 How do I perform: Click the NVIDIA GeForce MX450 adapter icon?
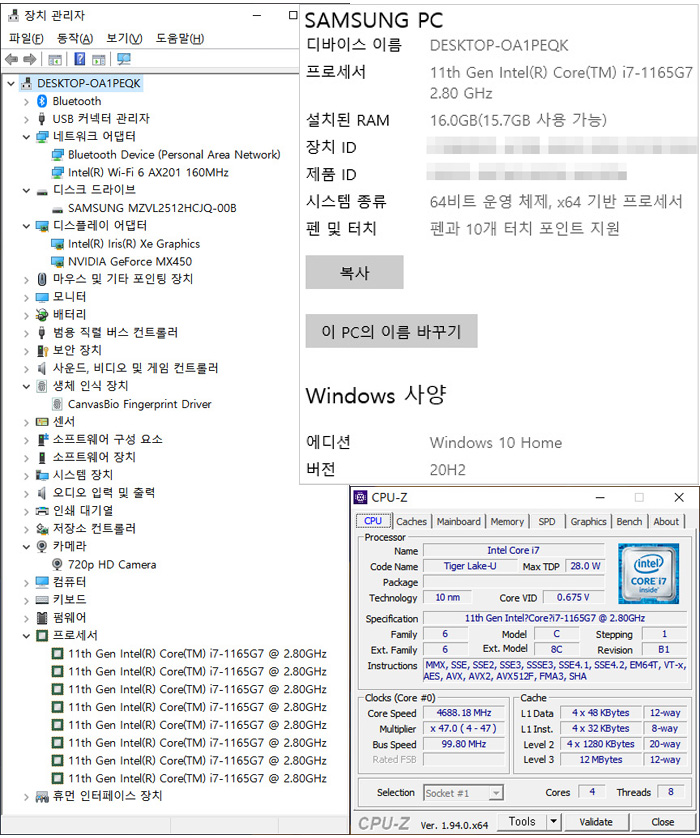pyautogui.click(x=57, y=261)
